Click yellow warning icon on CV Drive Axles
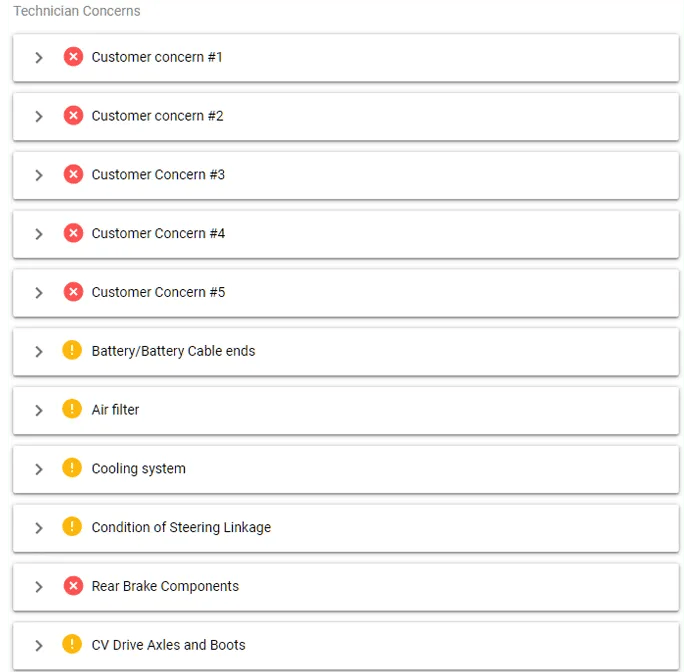Image resolution: width=692 pixels, height=672 pixels. pos(72,644)
